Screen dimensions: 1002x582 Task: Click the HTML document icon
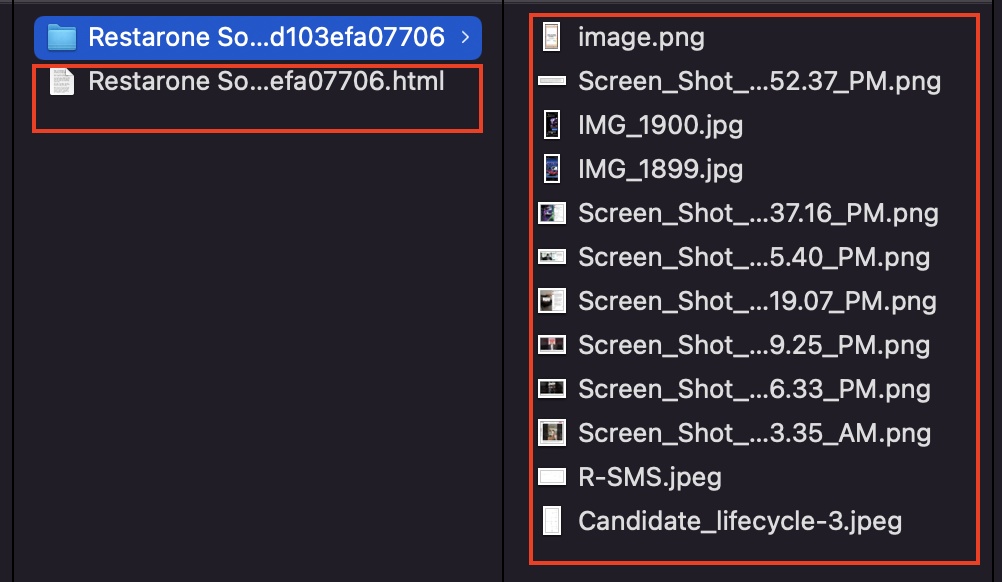click(x=61, y=81)
